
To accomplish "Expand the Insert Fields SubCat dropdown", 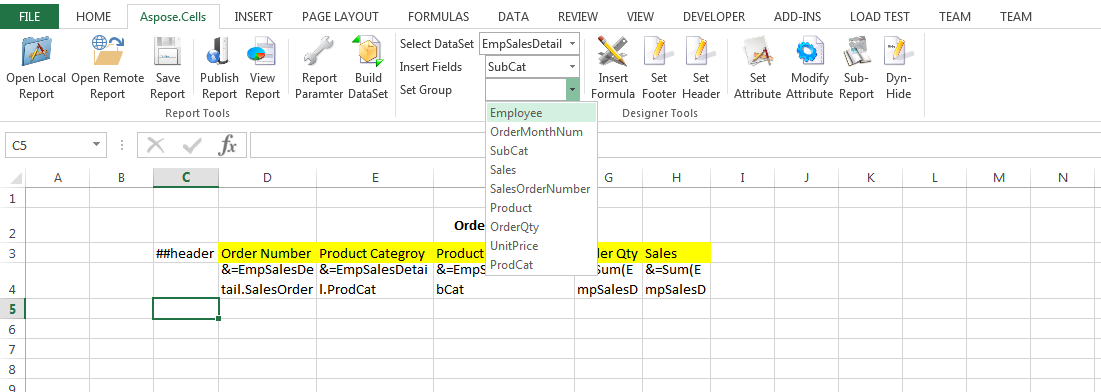I will click(573, 67).
